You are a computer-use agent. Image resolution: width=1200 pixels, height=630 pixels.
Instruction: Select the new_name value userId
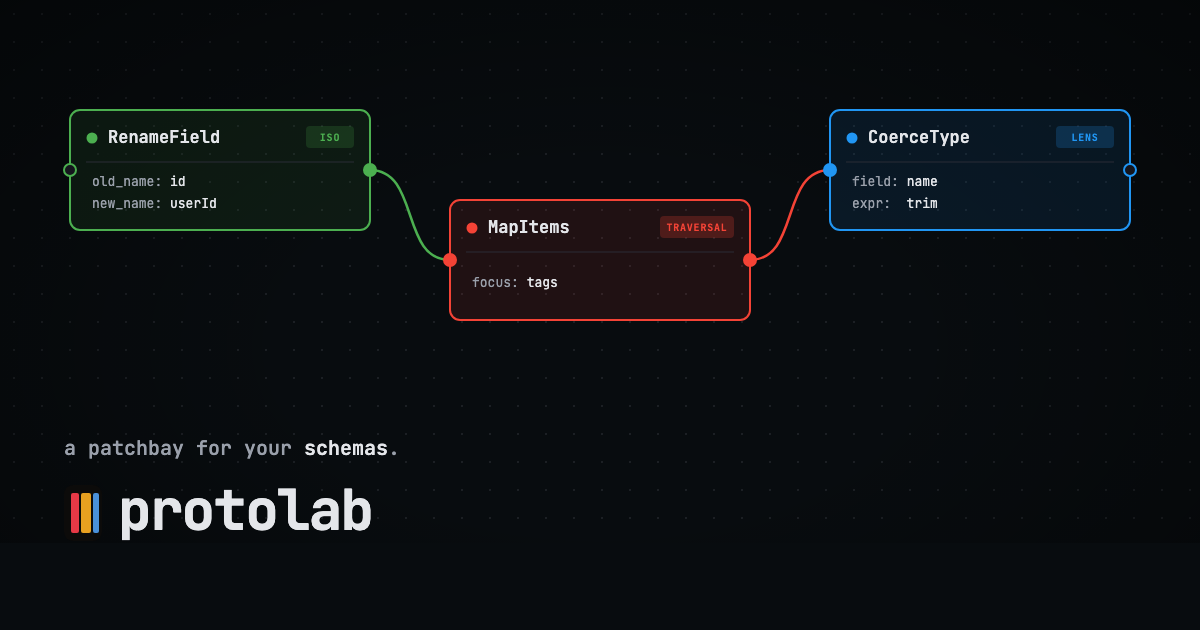(193, 204)
